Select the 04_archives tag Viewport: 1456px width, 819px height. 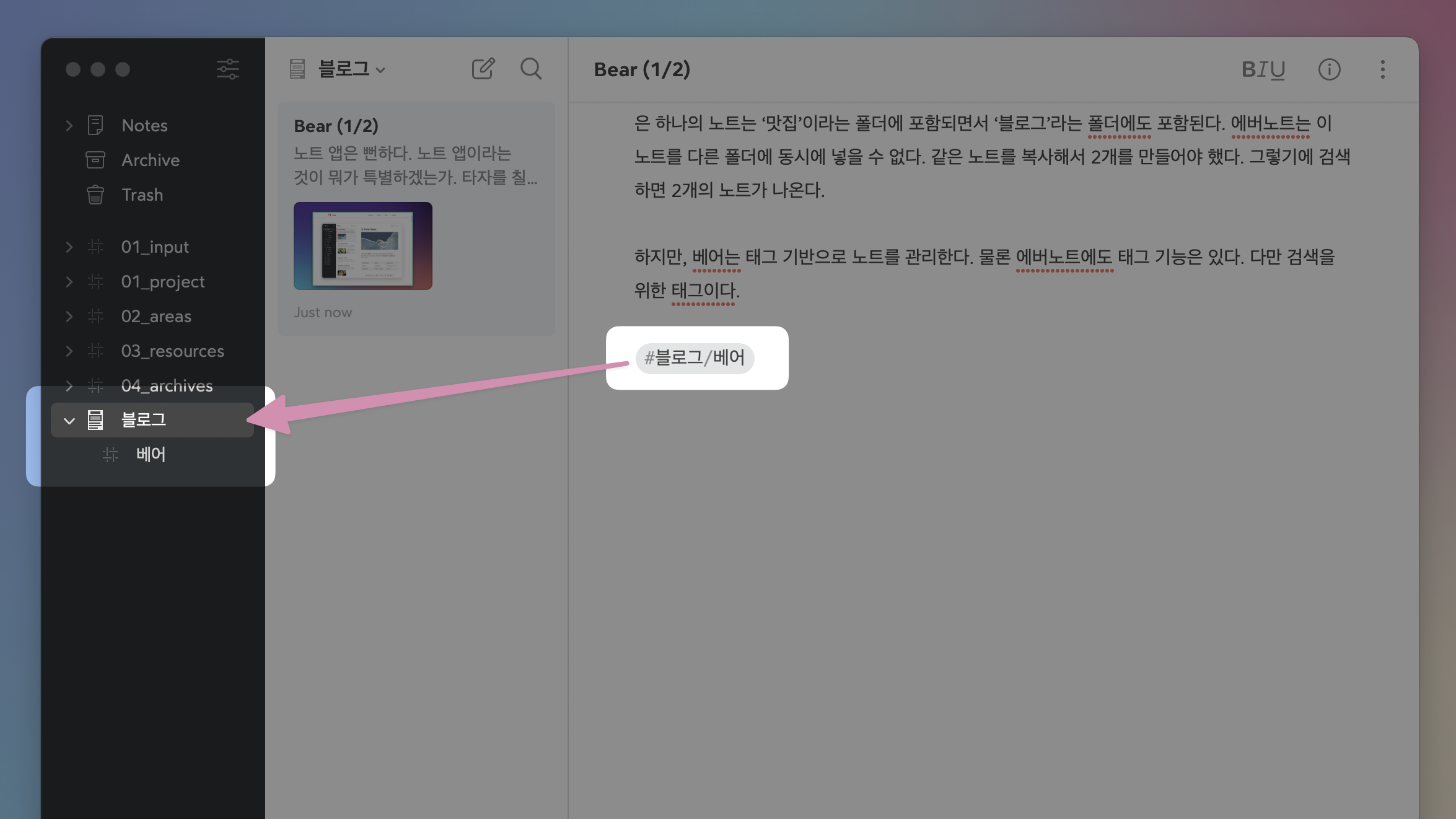pyautogui.click(x=167, y=385)
